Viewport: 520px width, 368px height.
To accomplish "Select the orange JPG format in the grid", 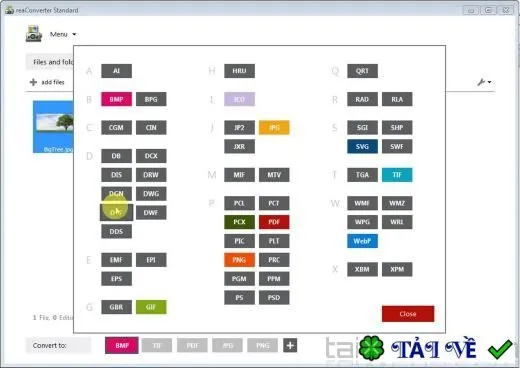I will 274,128.
